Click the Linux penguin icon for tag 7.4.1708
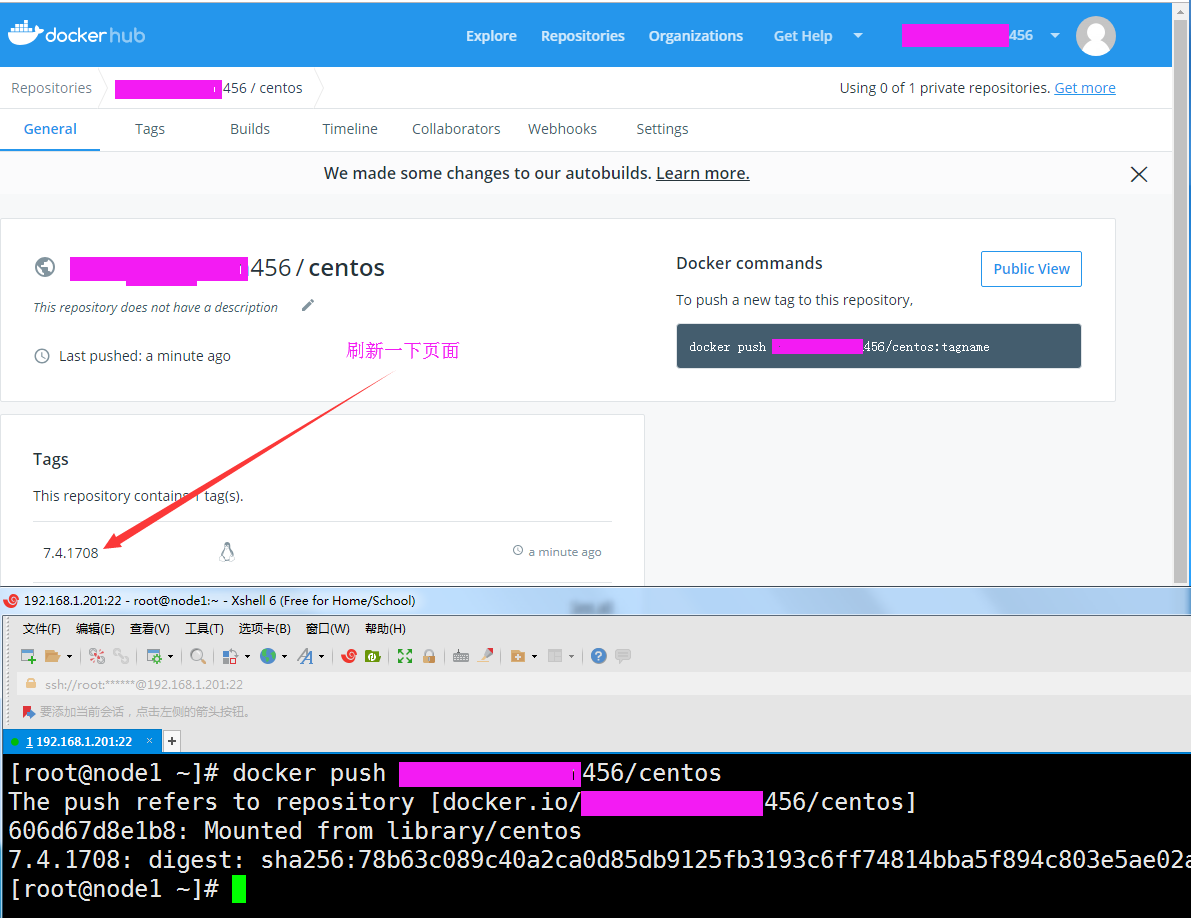 pos(226,552)
